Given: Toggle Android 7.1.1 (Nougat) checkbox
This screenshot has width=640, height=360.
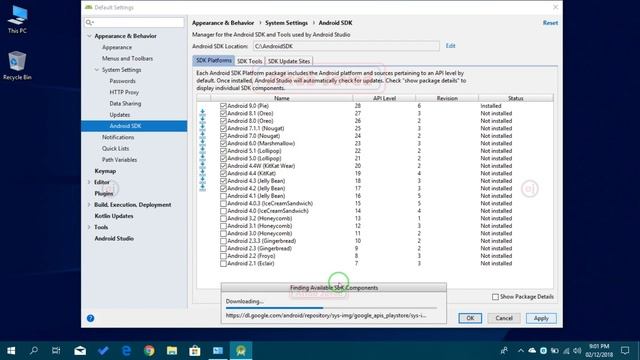Looking at the screenshot, I should click(223, 129).
